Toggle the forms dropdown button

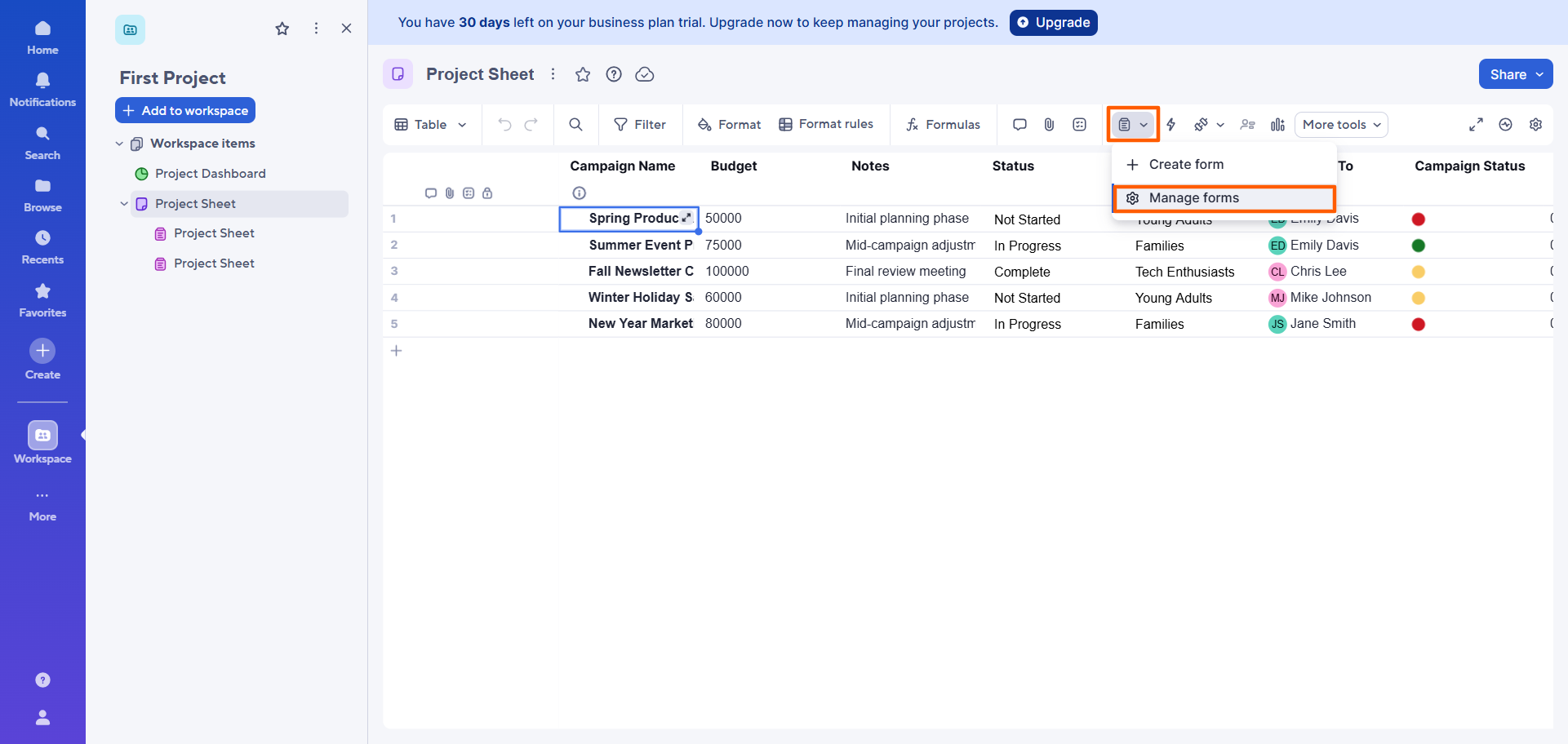pos(1133,125)
